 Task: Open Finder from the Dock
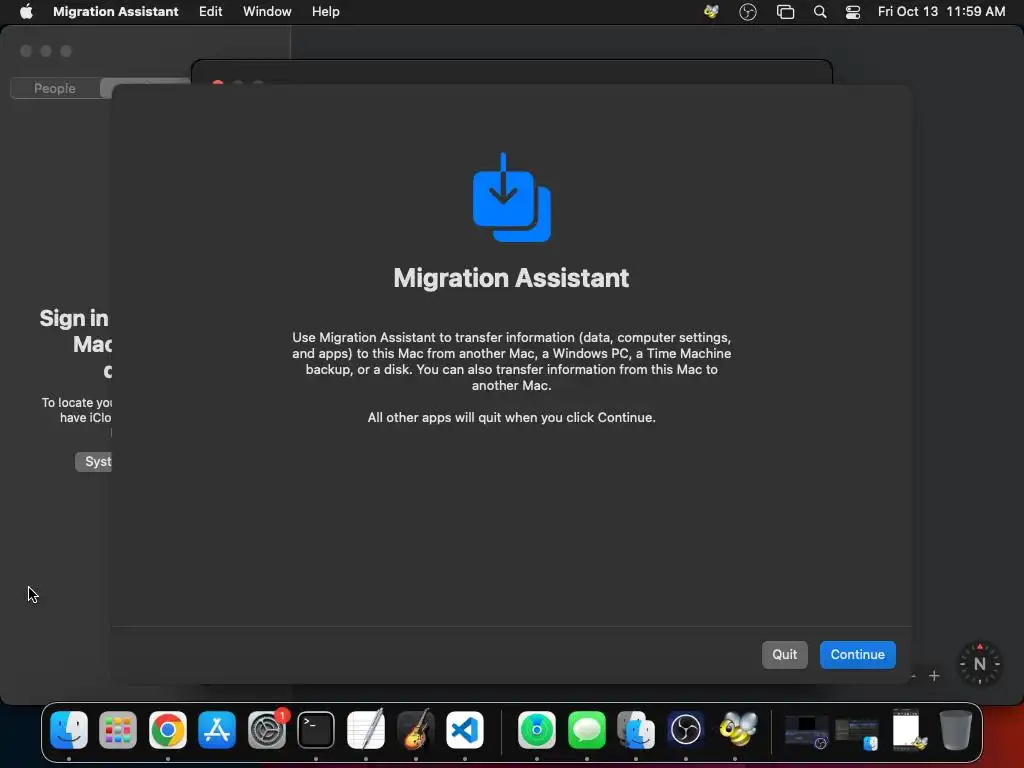click(x=69, y=729)
